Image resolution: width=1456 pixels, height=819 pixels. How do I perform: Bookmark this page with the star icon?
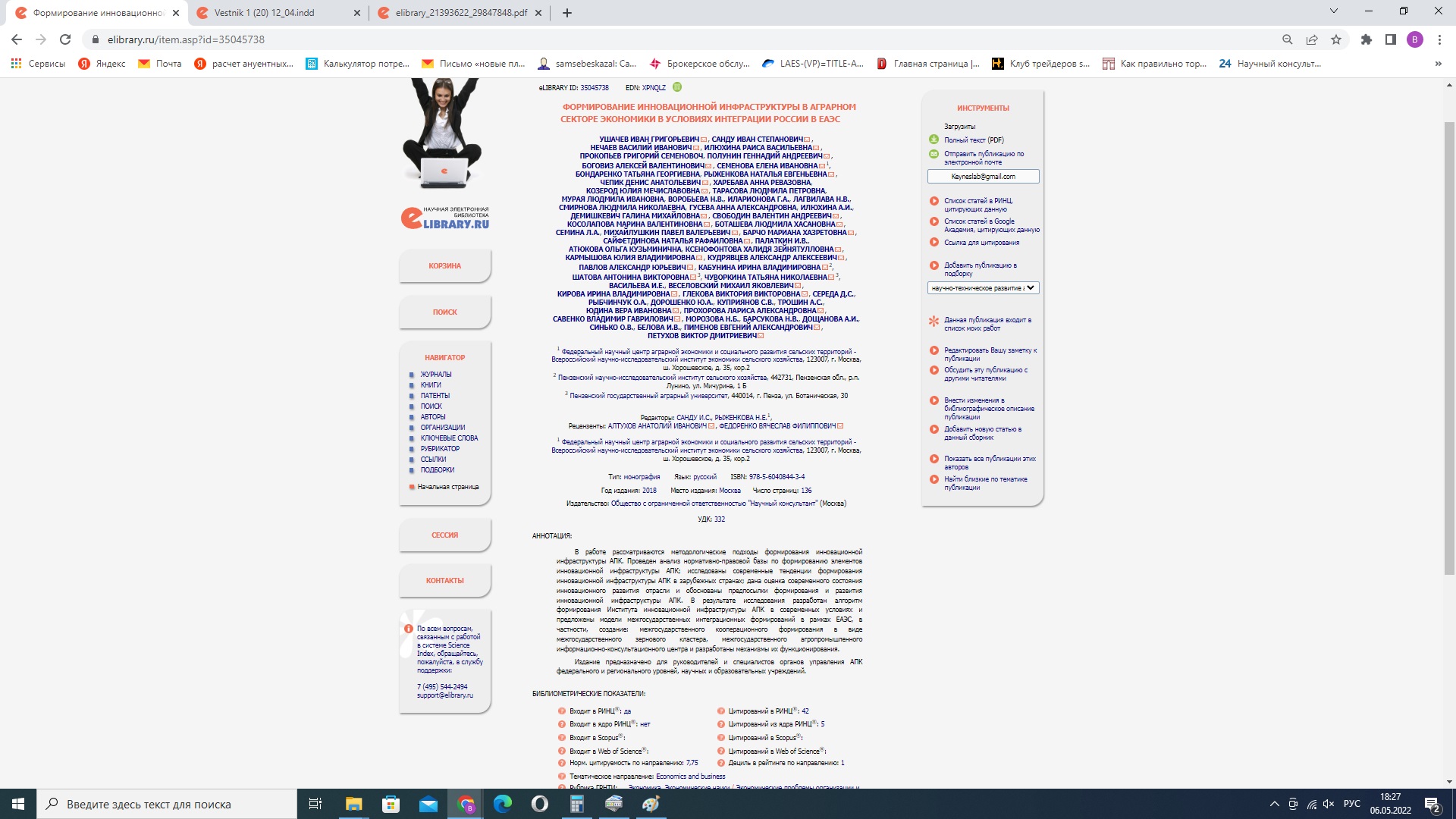tap(1336, 39)
